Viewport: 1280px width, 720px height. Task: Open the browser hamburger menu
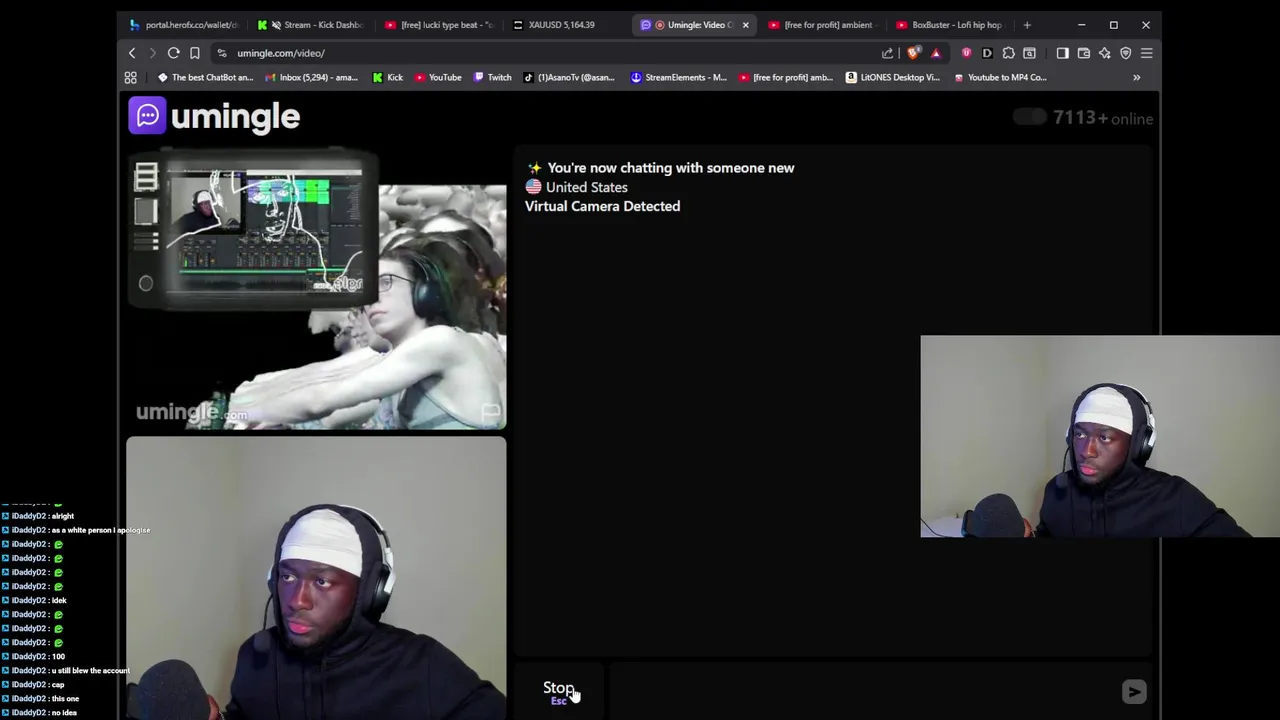(x=1146, y=53)
